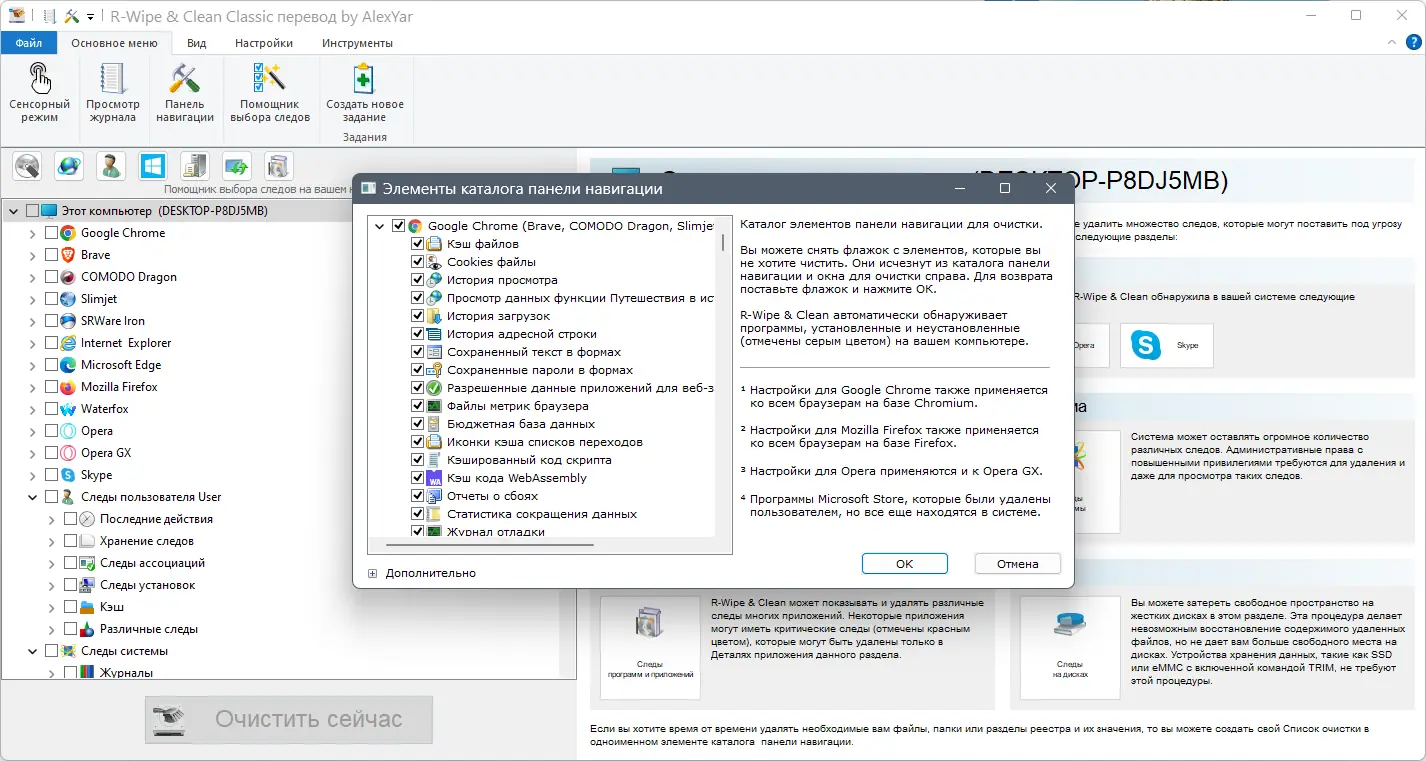
Task: Collapse the Google Chrome node in the dialog
Action: [x=380, y=226]
